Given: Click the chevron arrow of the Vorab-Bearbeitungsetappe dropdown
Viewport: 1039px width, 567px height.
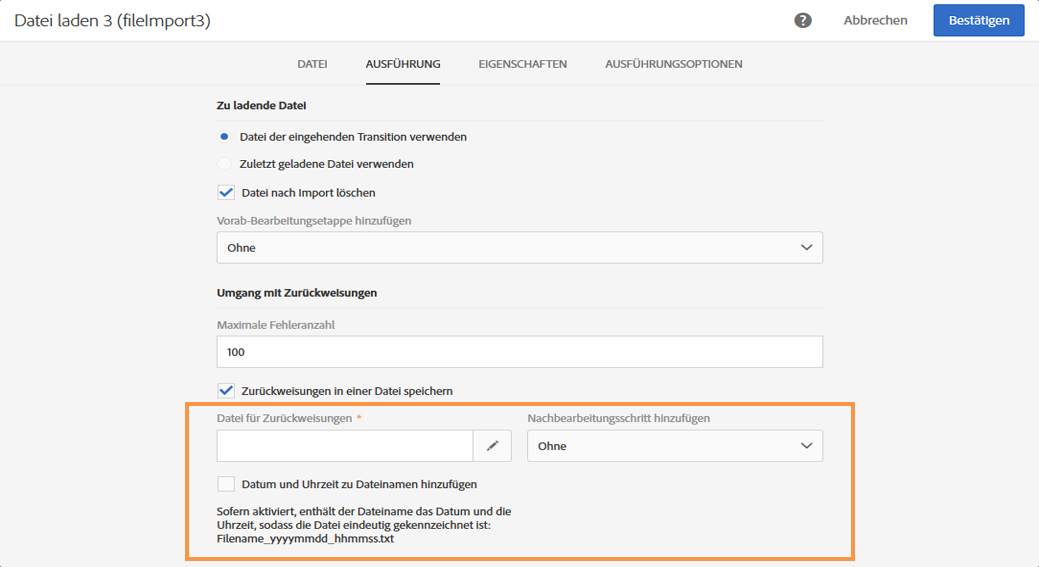Looking at the screenshot, I should pyautogui.click(x=806, y=248).
